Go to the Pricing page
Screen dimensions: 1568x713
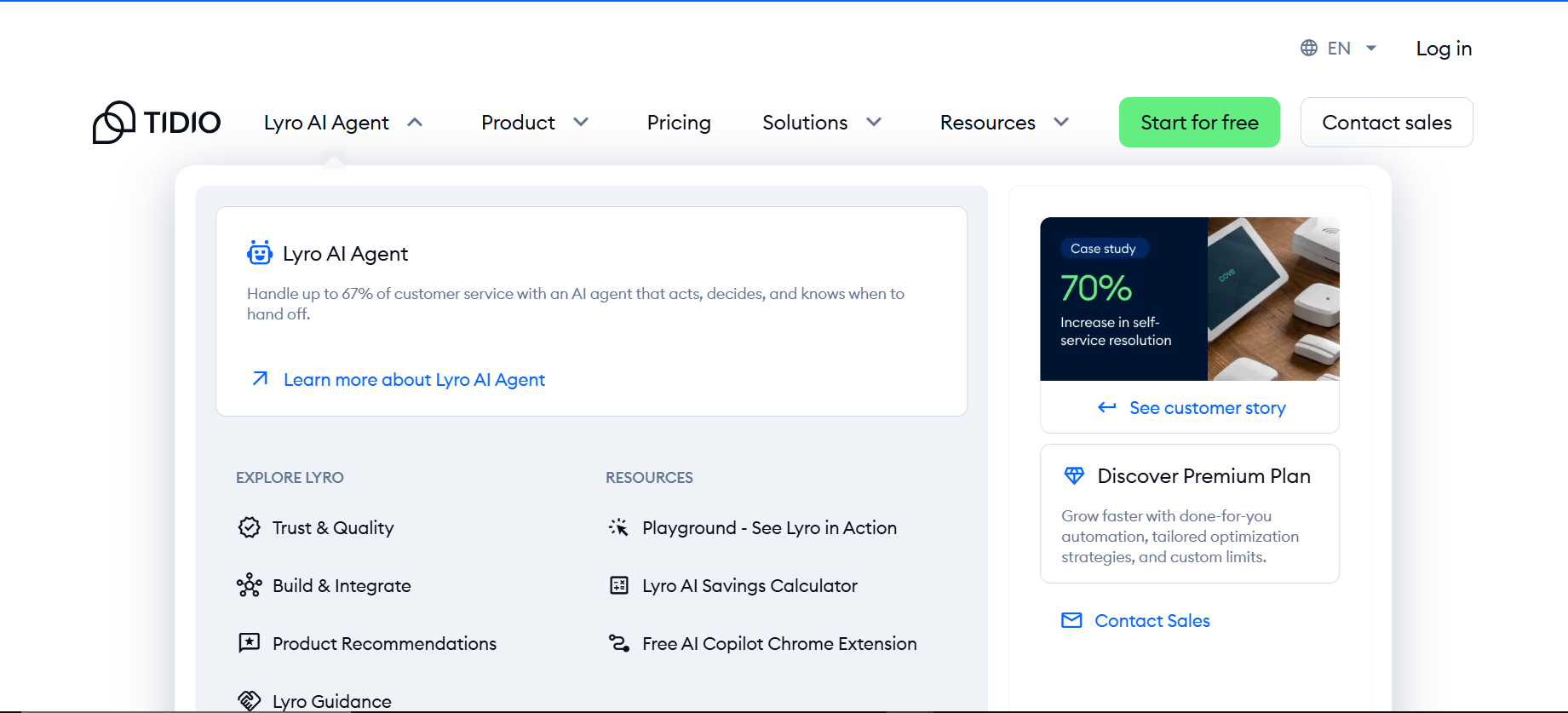click(679, 123)
